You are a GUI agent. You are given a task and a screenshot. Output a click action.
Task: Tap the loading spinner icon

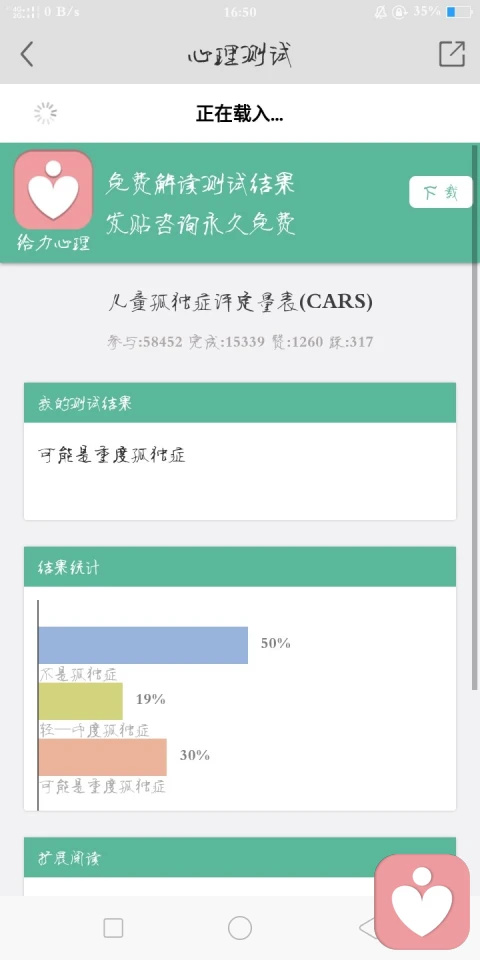click(45, 113)
